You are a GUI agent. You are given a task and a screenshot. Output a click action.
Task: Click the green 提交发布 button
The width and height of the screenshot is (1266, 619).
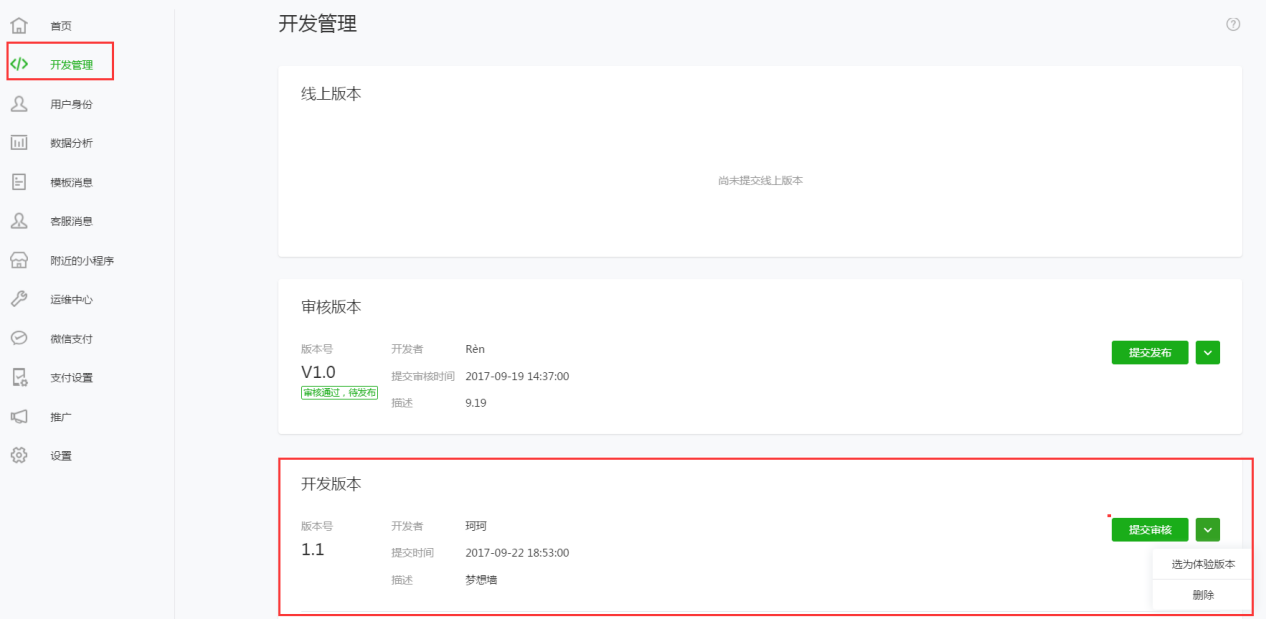click(x=1150, y=352)
